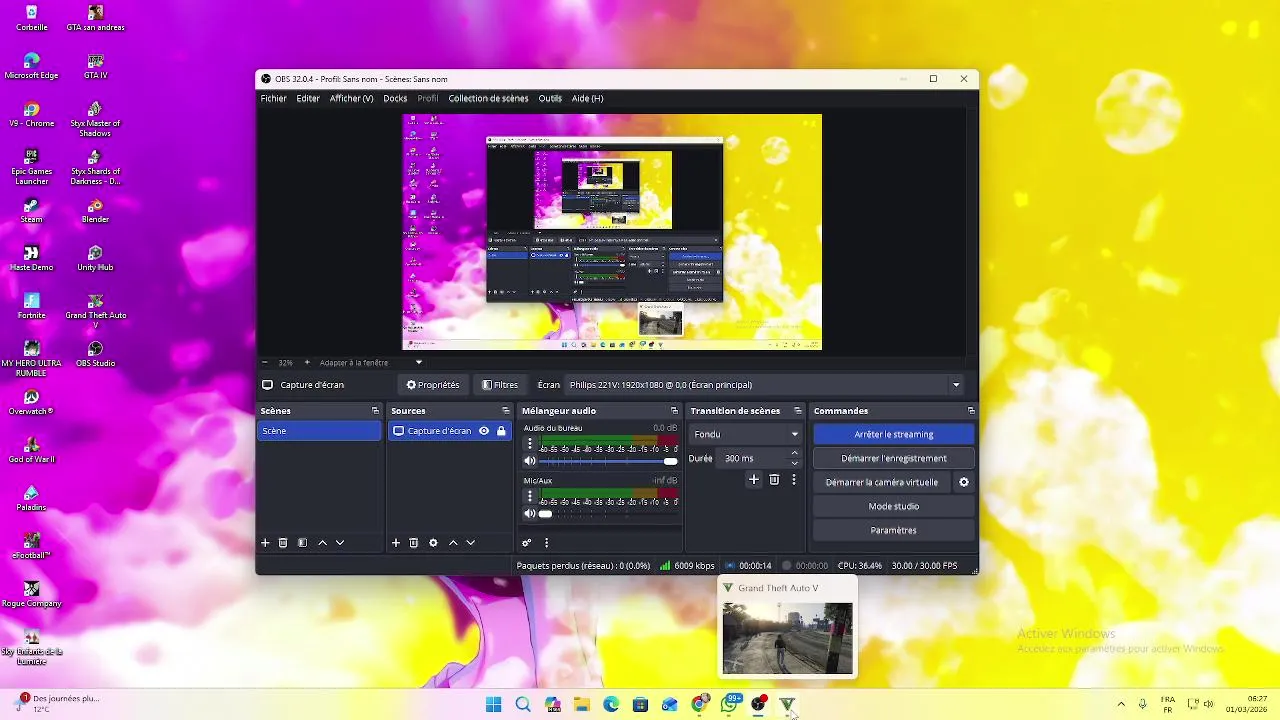The width and height of the screenshot is (1280, 720).
Task: Hide the Capture d'écran source eye
Action: click(x=484, y=431)
